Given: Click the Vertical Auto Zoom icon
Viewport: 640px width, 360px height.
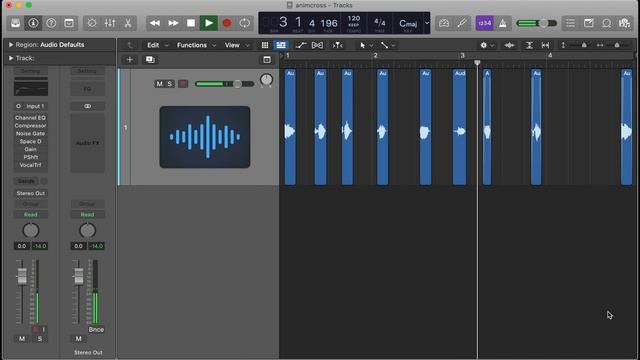Looking at the screenshot, I should click(x=529, y=45).
